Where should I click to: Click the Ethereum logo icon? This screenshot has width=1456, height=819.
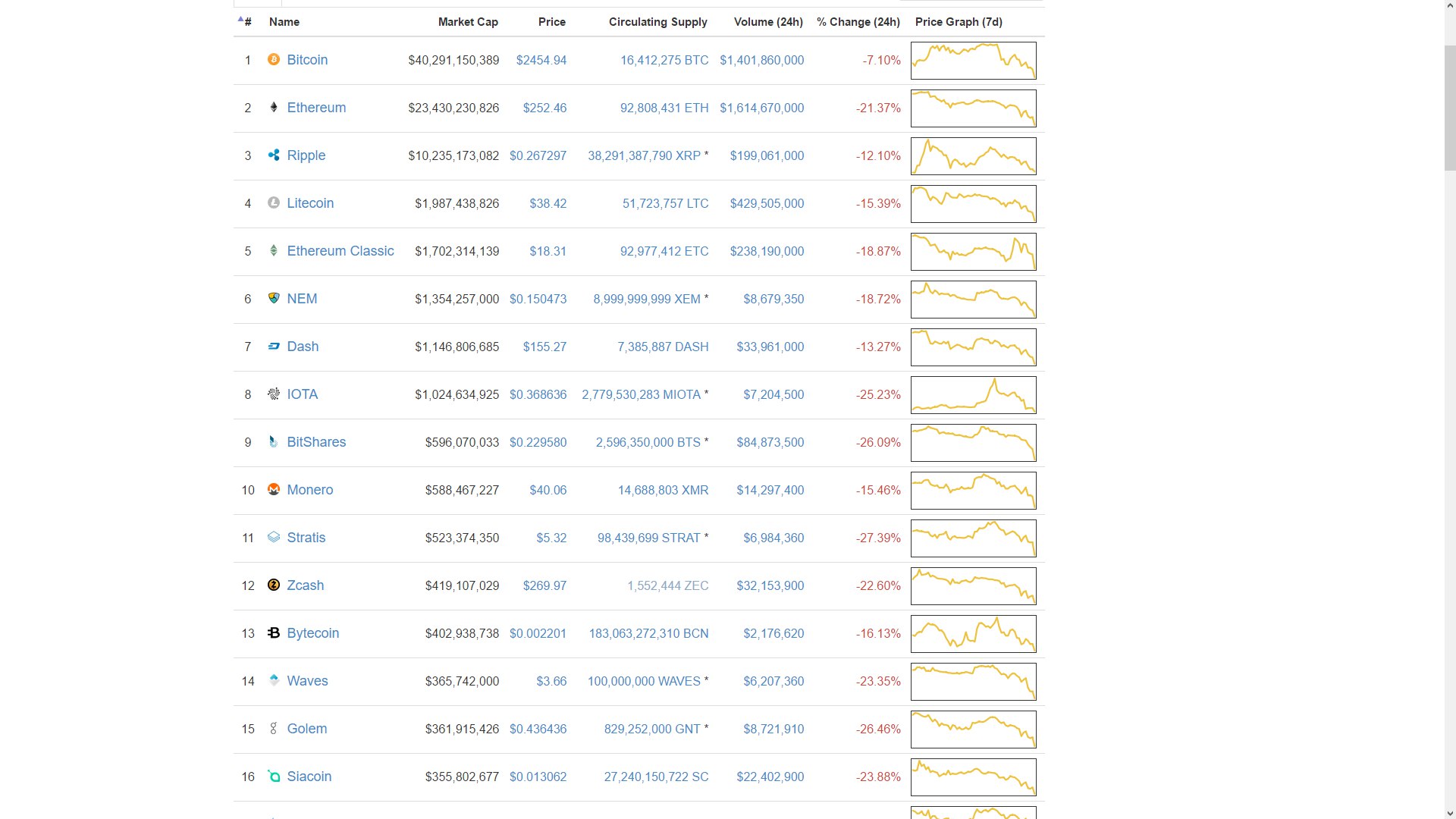(x=274, y=107)
